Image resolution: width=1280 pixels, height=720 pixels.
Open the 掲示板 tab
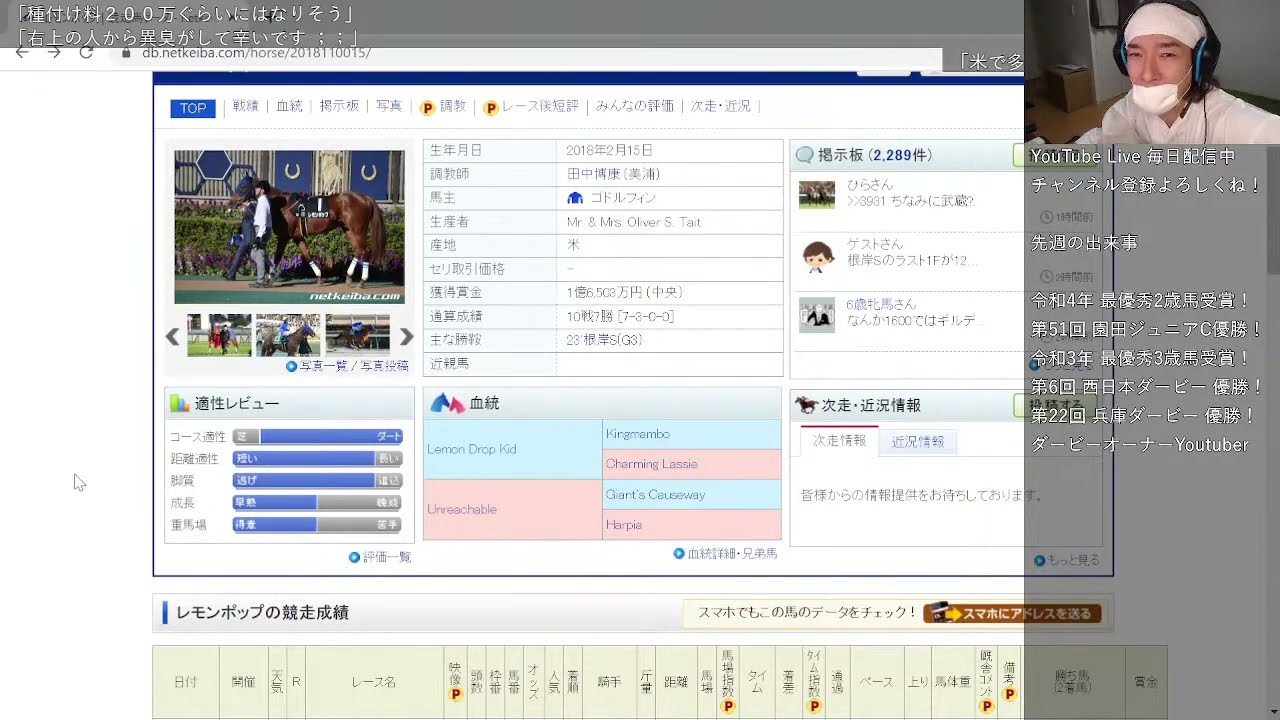click(x=339, y=106)
